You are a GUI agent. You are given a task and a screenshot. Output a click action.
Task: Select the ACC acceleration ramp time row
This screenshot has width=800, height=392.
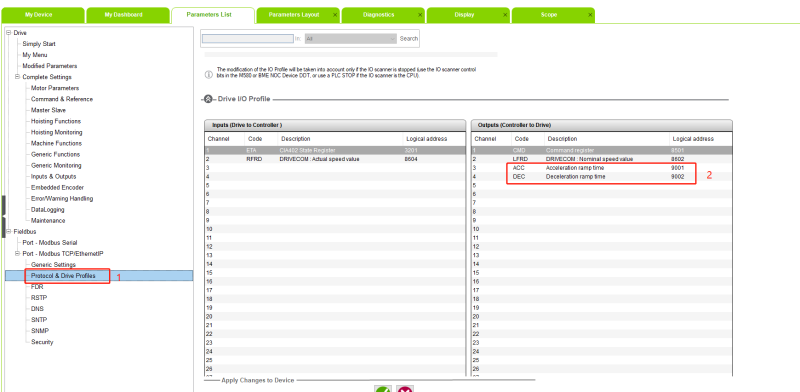point(602,168)
